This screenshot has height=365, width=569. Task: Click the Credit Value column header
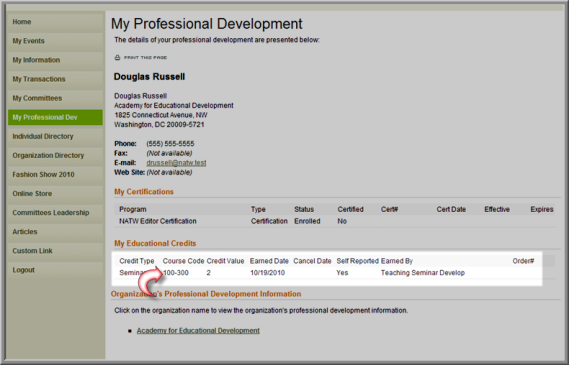[225, 261]
